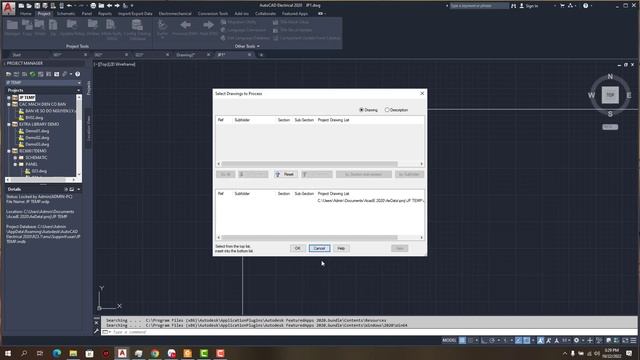
Task: Open the Windows Start menu
Action: pos(7,353)
